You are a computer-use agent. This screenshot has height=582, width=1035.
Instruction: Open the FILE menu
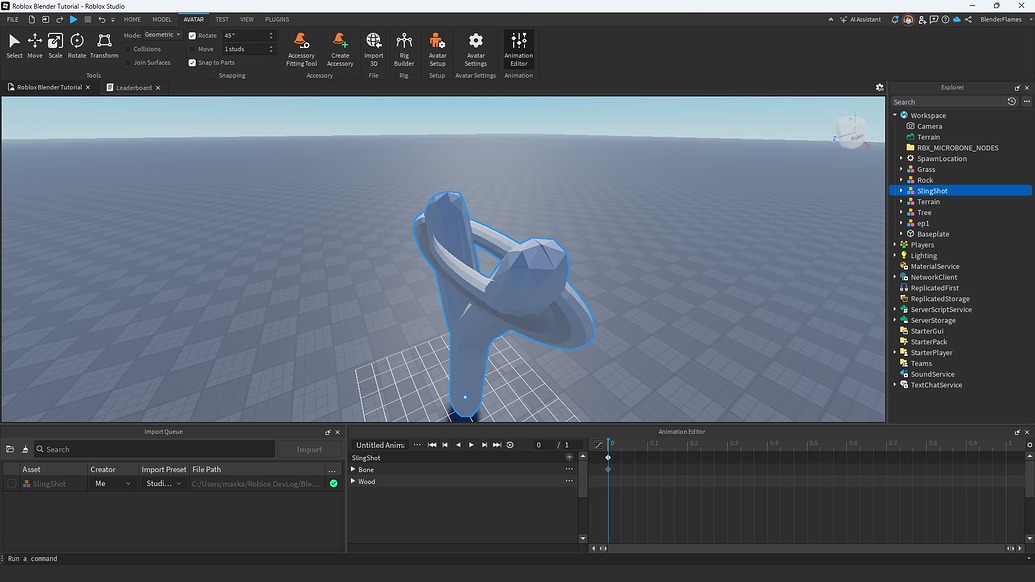13,20
